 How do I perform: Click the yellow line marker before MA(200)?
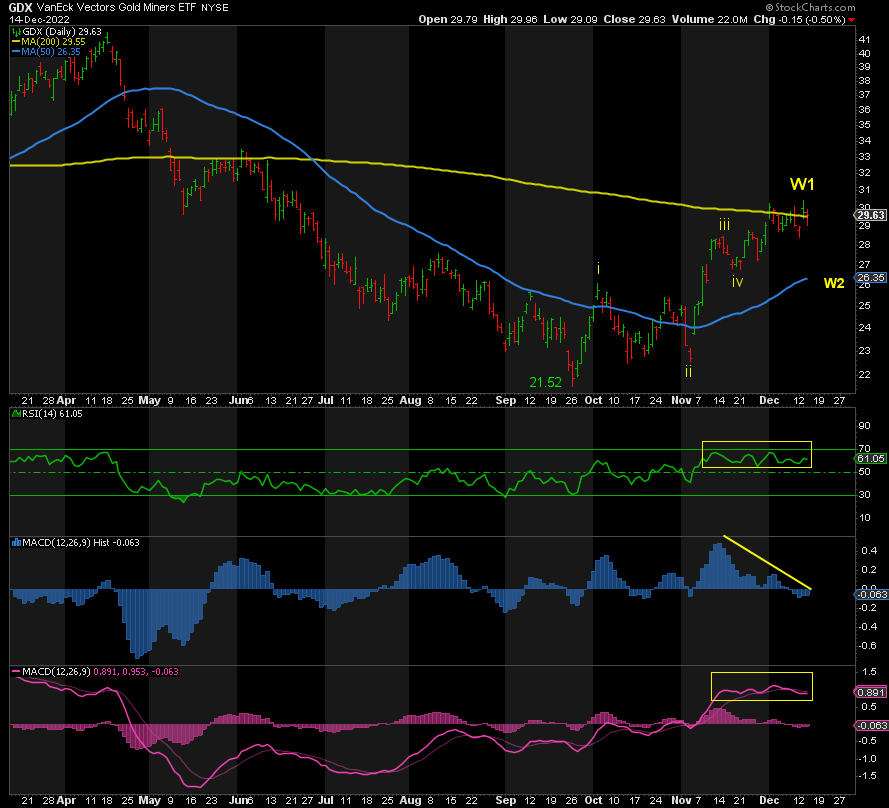16,42
